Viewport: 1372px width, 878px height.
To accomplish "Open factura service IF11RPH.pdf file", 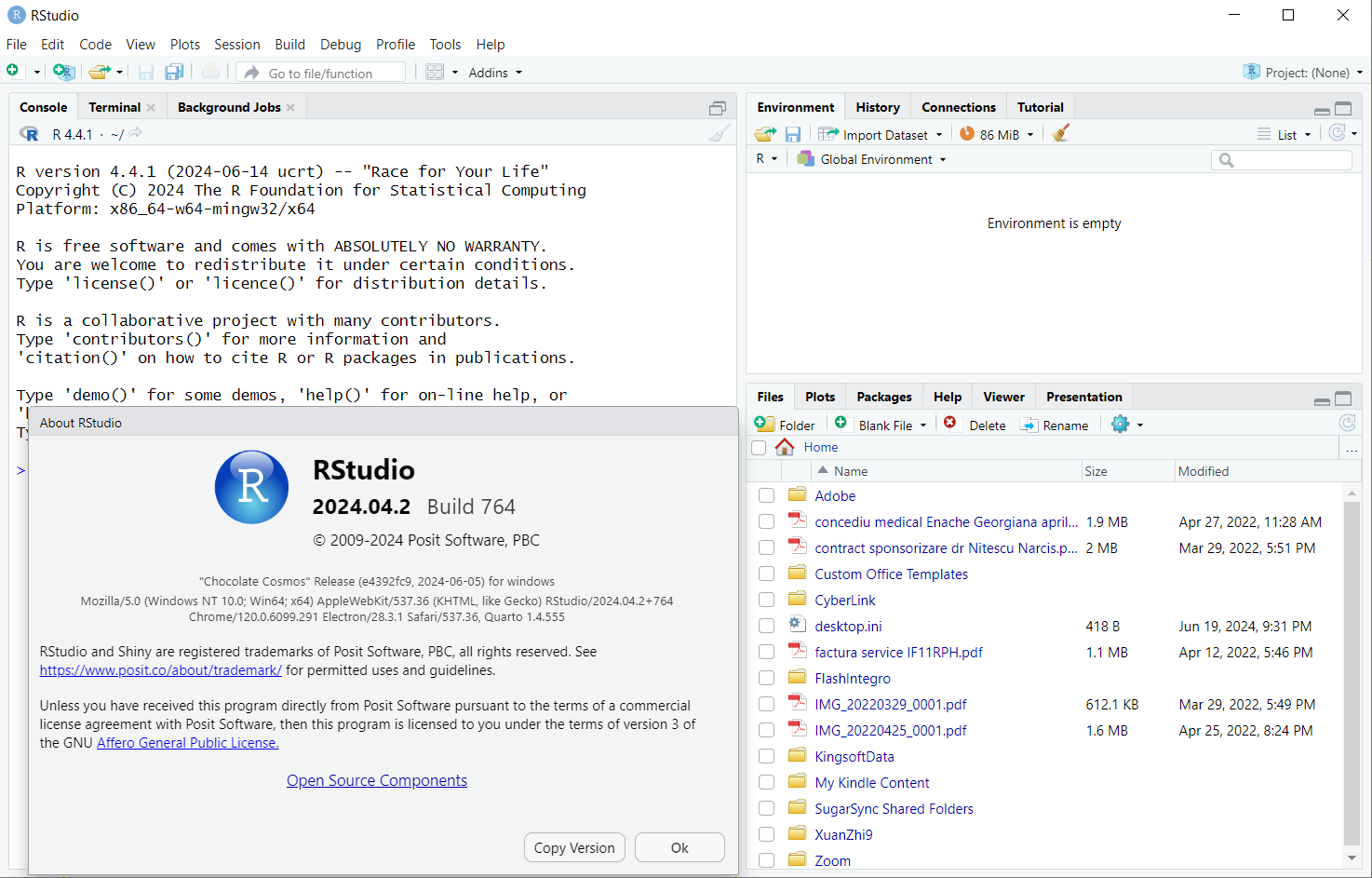I will [899, 652].
